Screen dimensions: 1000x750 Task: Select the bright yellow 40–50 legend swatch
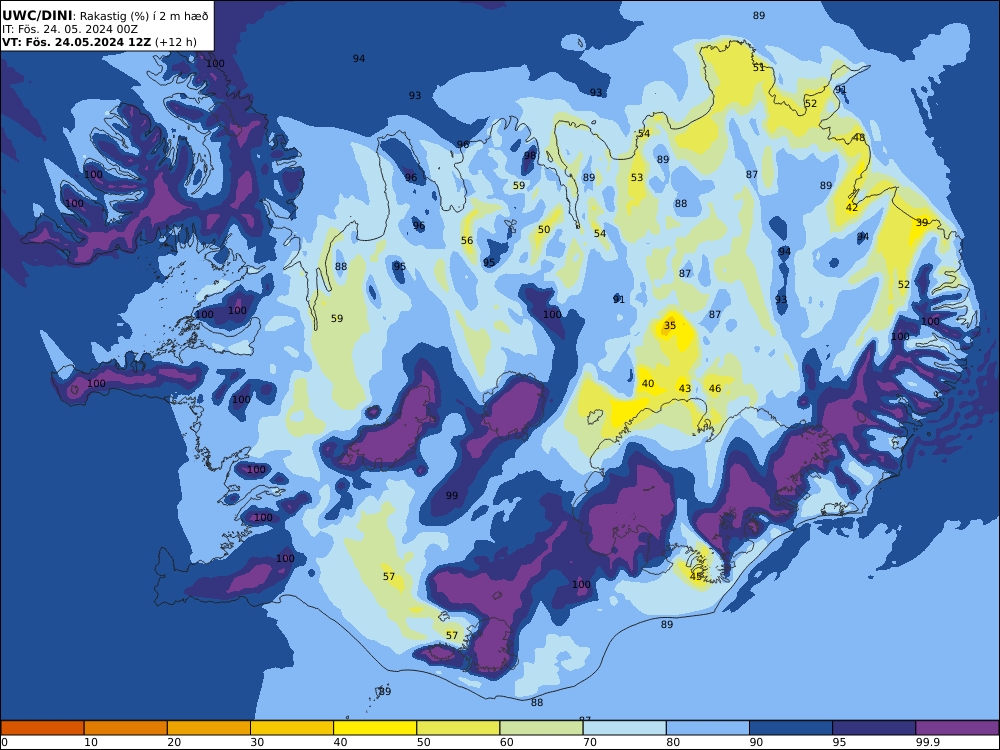click(375, 728)
